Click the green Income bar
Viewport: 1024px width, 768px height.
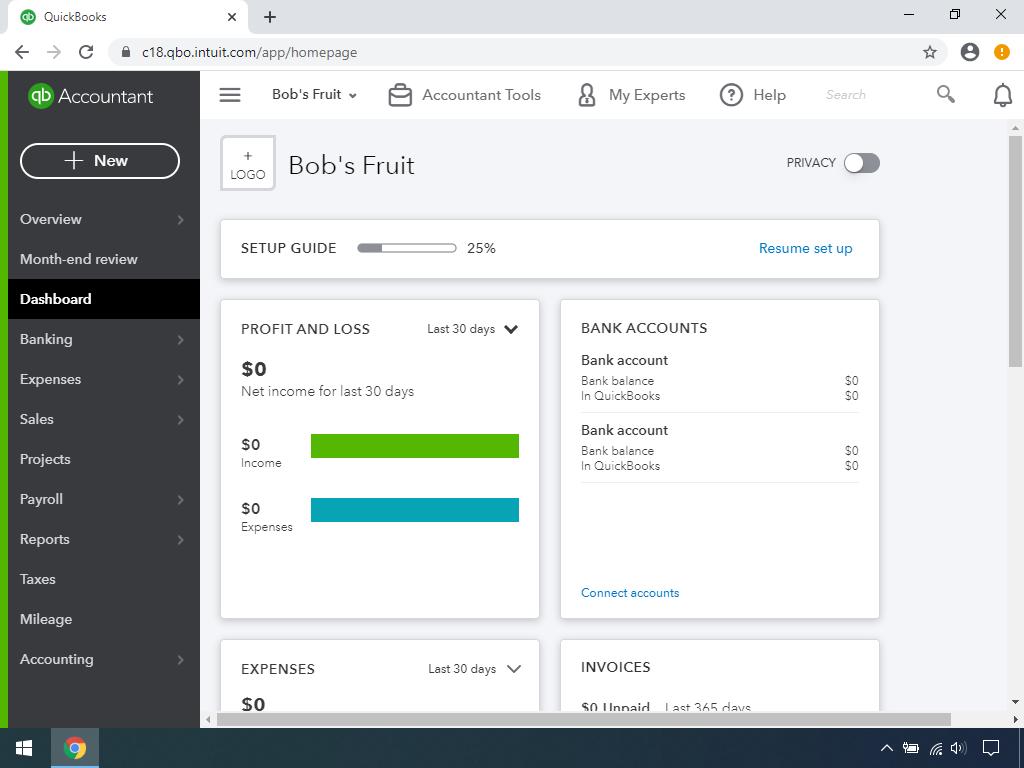[415, 446]
